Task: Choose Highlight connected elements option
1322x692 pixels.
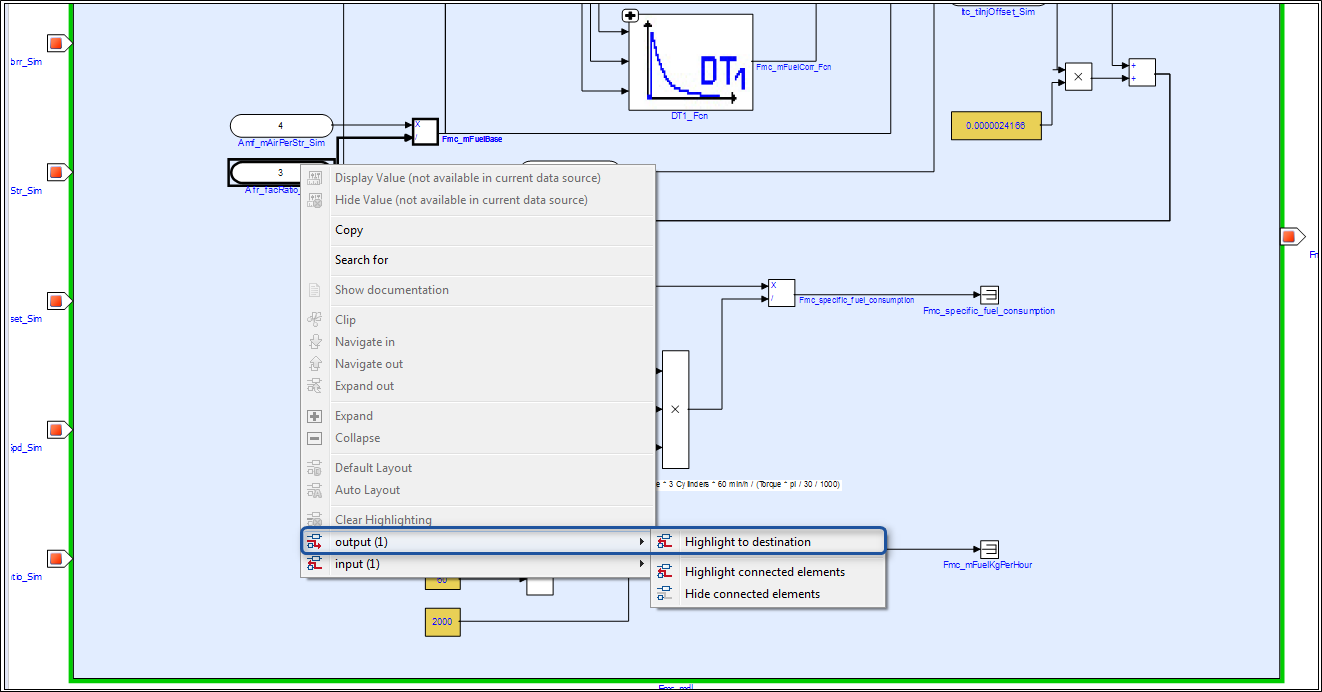Action: pos(764,572)
